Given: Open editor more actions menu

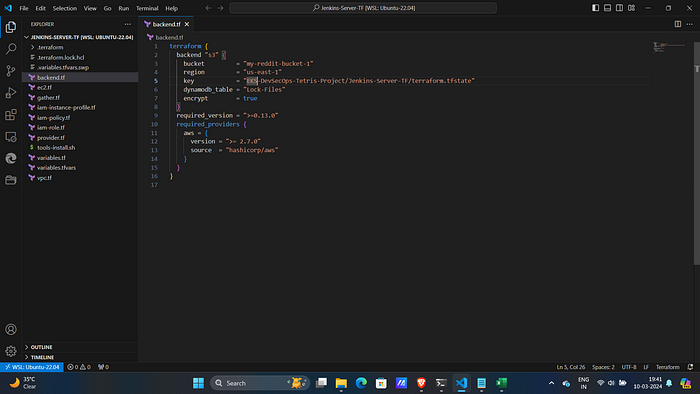Looking at the screenshot, I should point(690,24).
